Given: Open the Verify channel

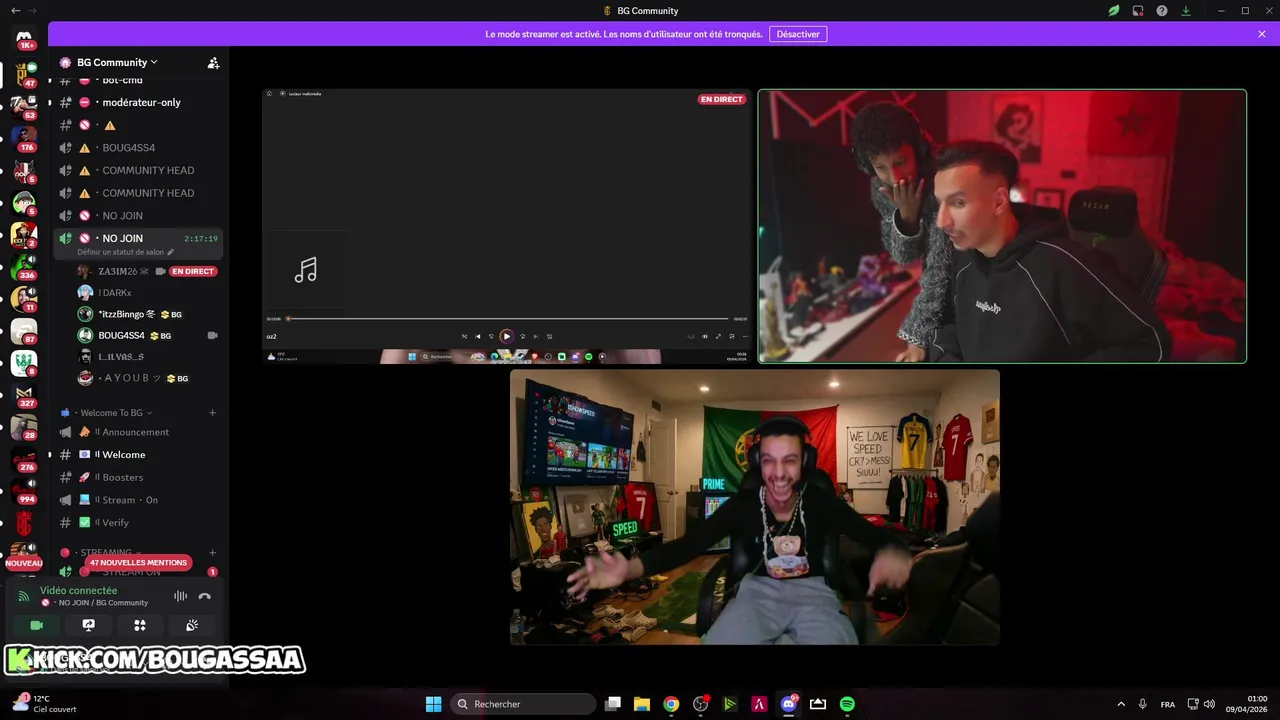Looking at the screenshot, I should click(138, 522).
